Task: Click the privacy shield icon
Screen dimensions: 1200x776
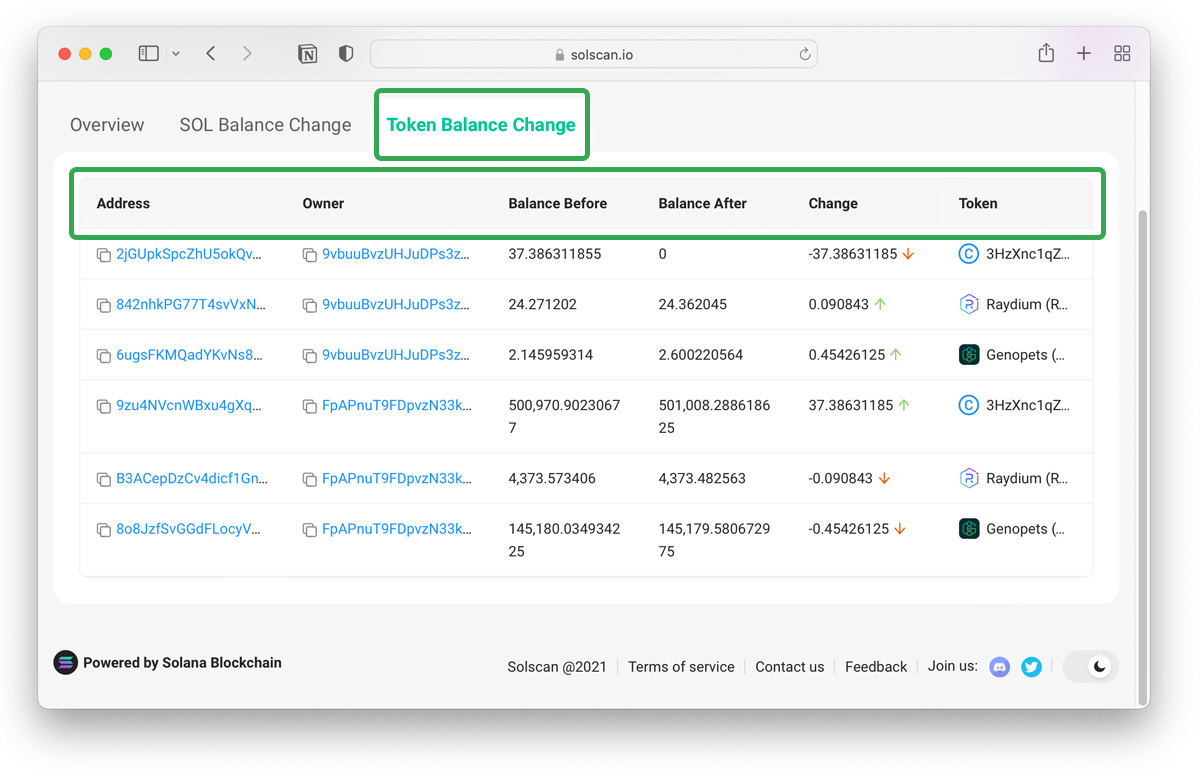Action: 346,54
